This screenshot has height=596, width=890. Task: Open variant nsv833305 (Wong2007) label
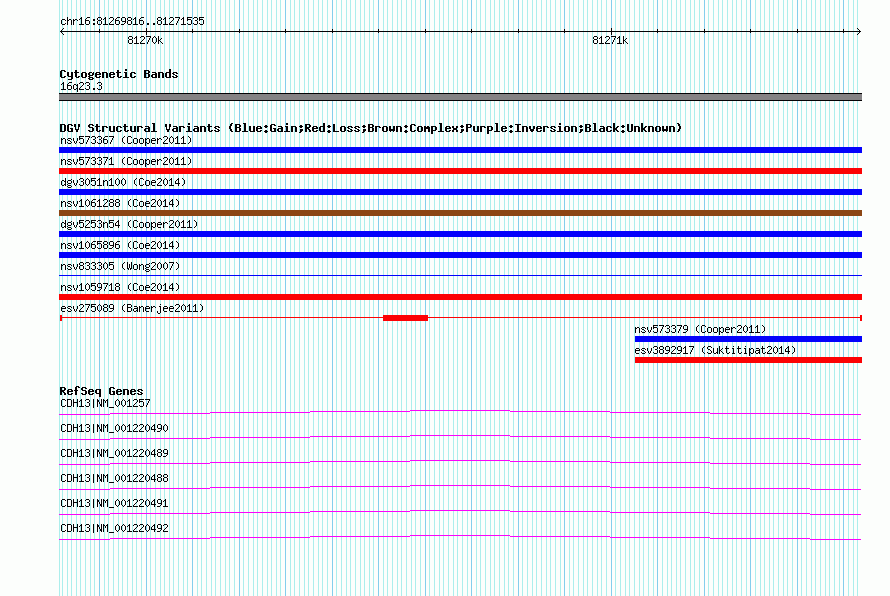click(x=120, y=266)
